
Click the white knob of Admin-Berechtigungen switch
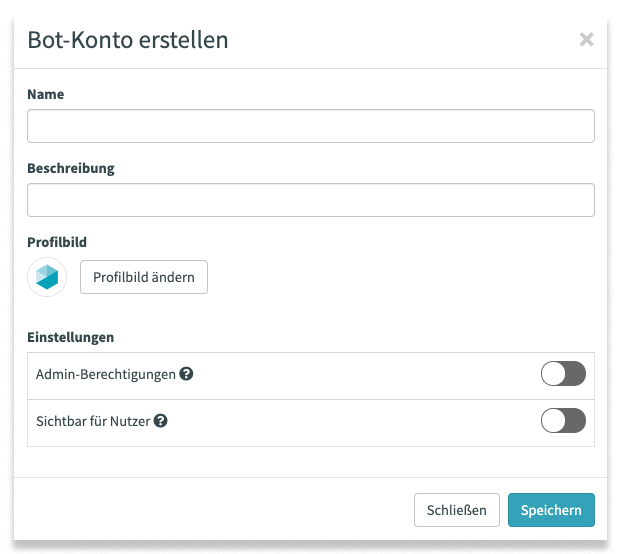coord(554,375)
